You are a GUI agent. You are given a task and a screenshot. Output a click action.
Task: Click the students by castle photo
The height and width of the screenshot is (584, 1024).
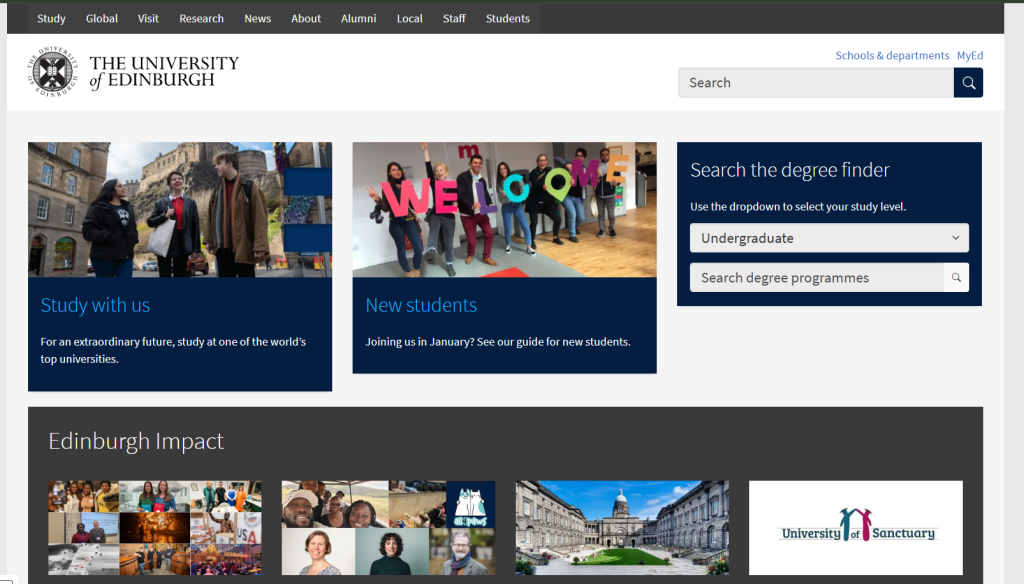point(180,210)
